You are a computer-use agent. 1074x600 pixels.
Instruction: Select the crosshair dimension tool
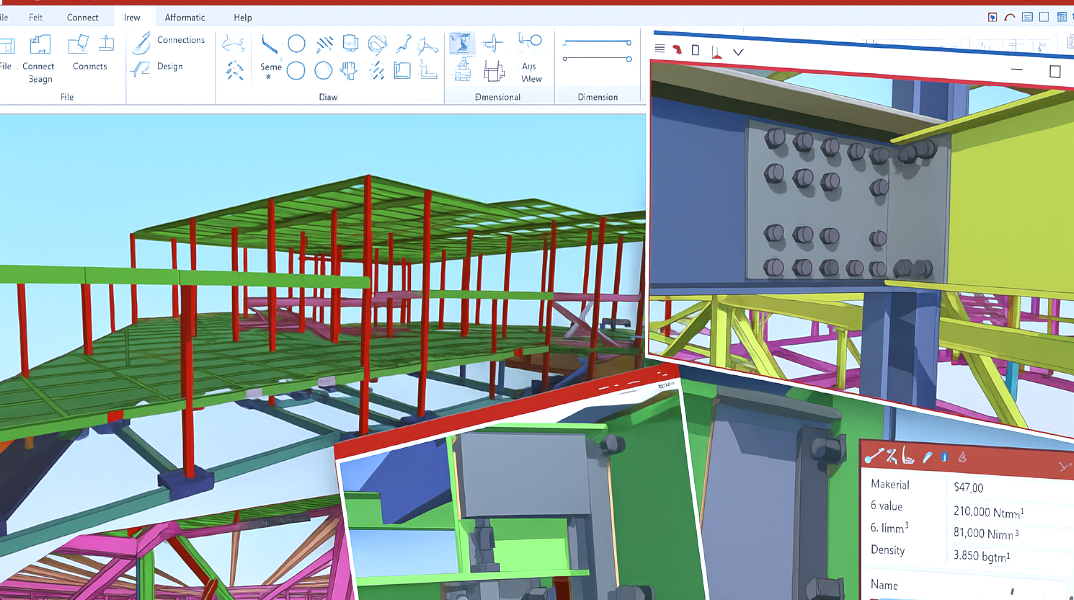(x=492, y=44)
